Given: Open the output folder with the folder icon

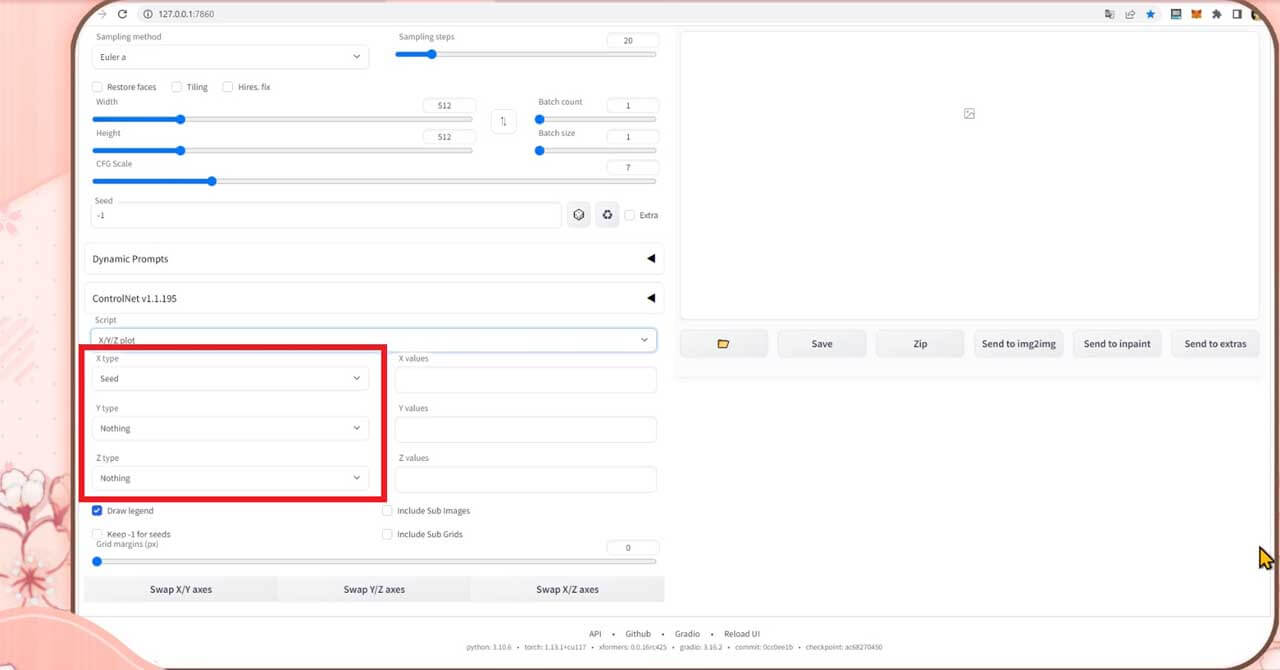Looking at the screenshot, I should [723, 344].
